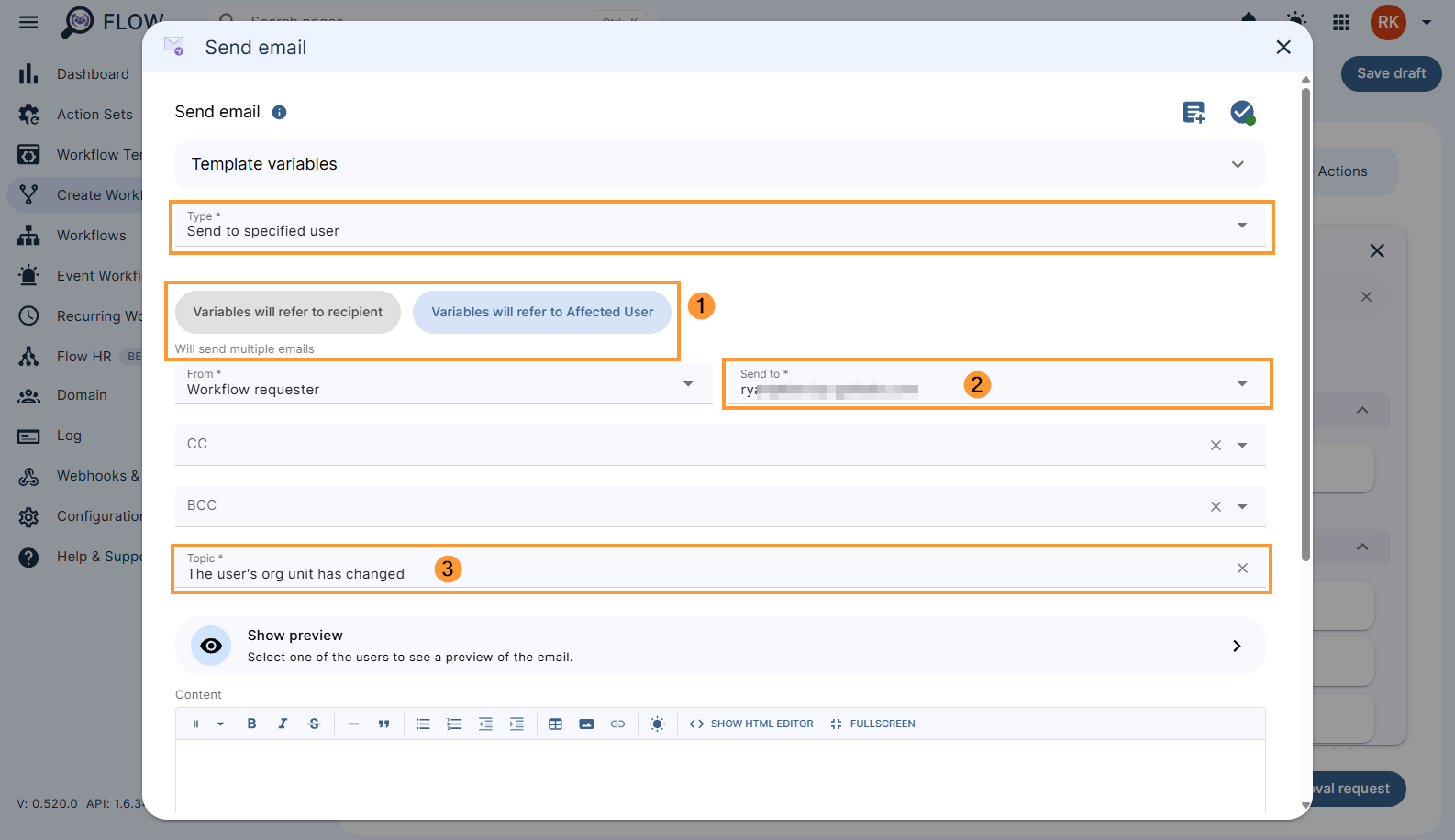The height and width of the screenshot is (840, 1455).
Task: Open the From dropdown
Action: (x=444, y=383)
